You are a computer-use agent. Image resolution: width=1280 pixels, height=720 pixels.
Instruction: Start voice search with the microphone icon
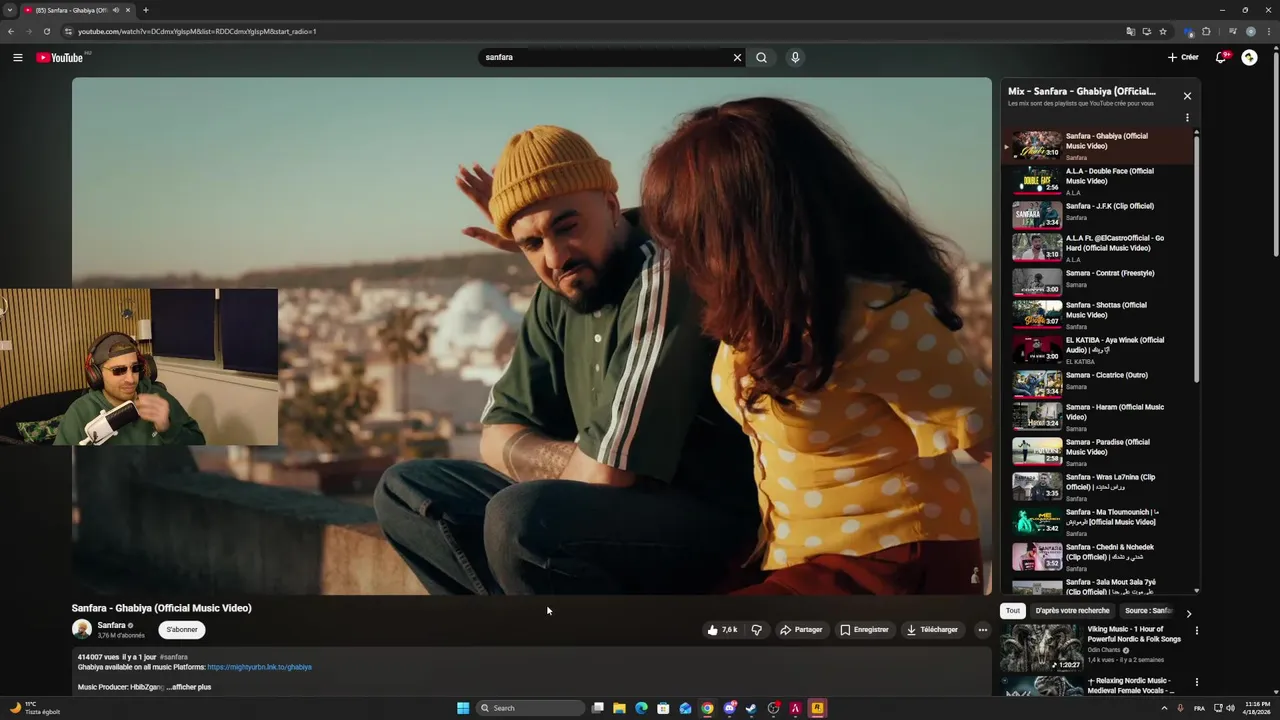click(795, 57)
